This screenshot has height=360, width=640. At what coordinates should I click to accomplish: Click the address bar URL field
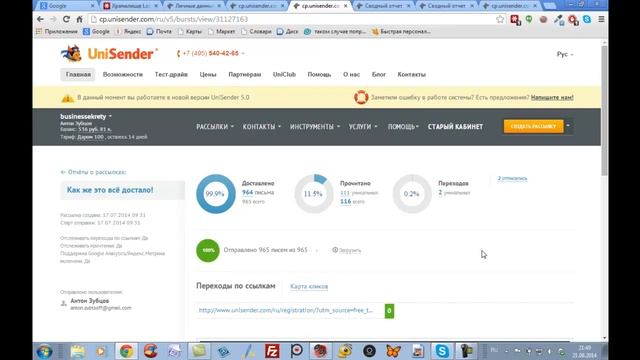tap(294, 19)
